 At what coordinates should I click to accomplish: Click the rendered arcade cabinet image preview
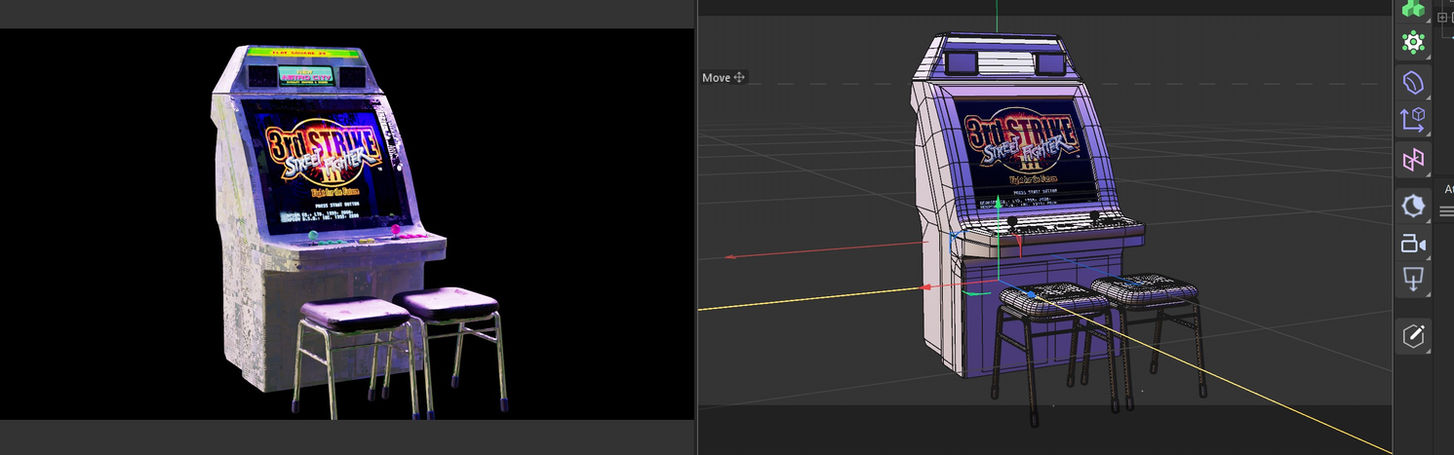coord(347,224)
